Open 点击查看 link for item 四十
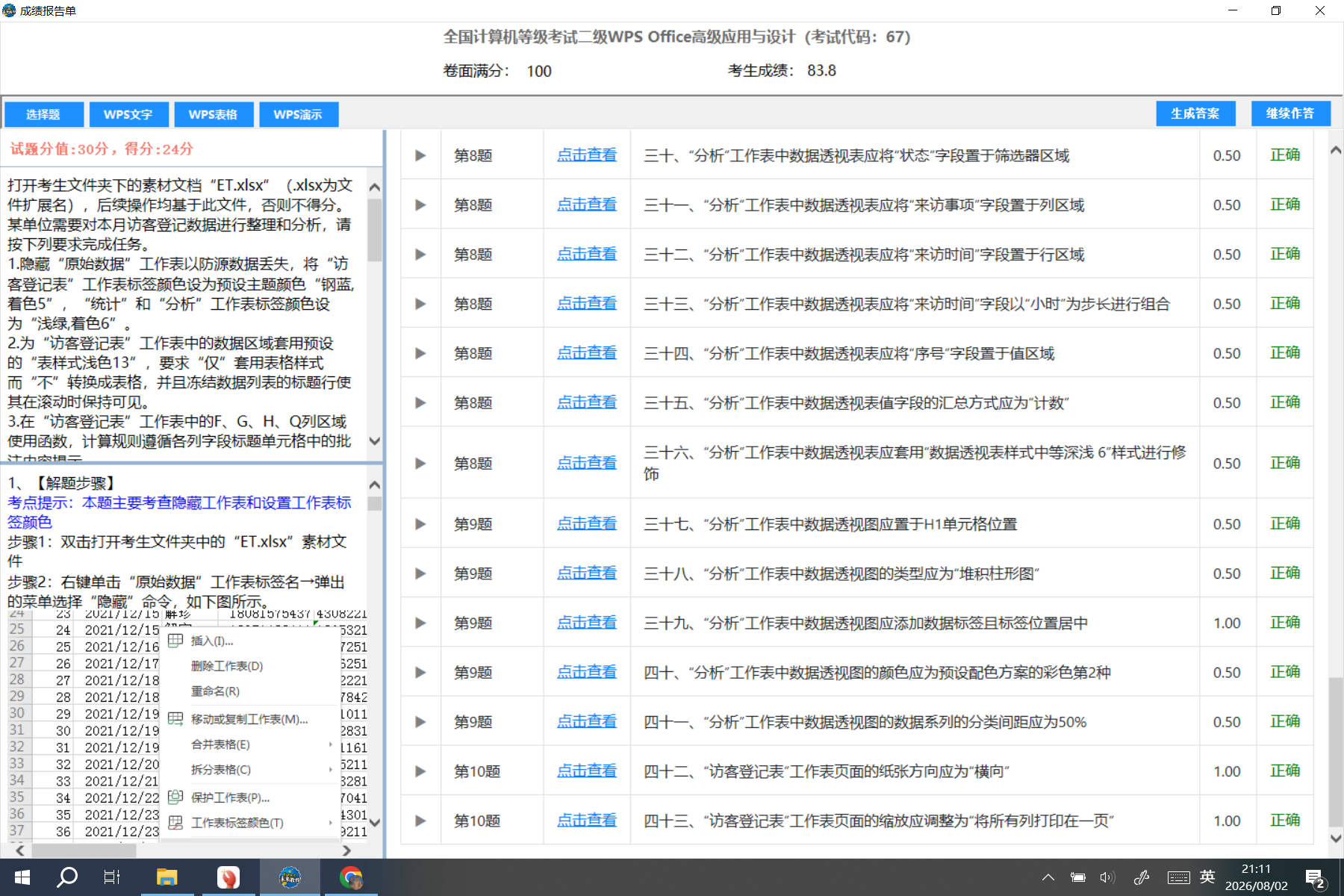 pos(587,672)
